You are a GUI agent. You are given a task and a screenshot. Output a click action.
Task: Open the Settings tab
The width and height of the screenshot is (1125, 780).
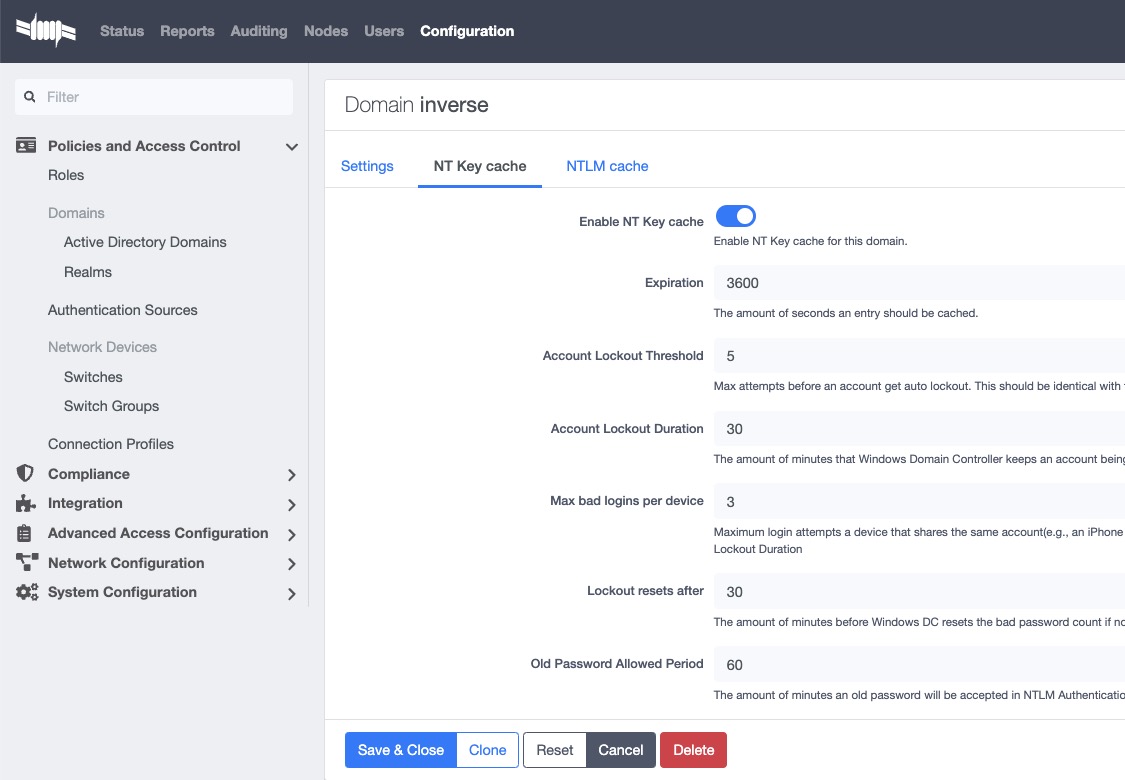coord(367,166)
